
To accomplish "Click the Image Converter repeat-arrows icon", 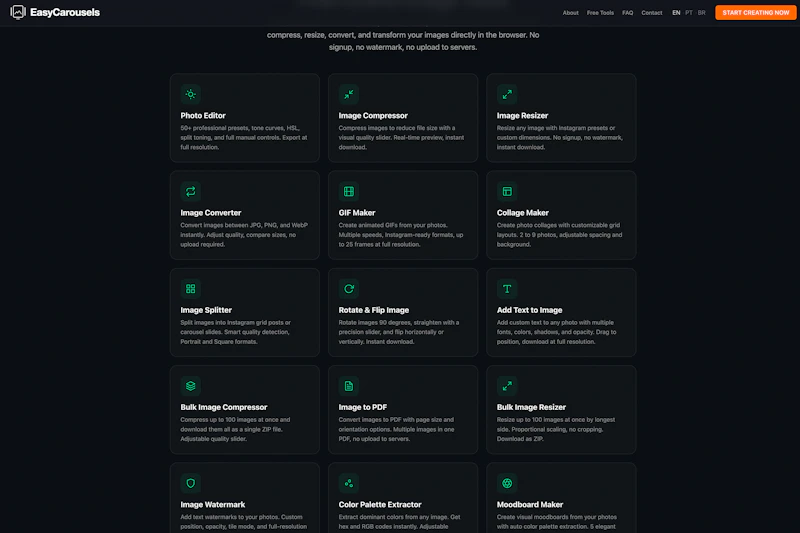I will click(190, 191).
